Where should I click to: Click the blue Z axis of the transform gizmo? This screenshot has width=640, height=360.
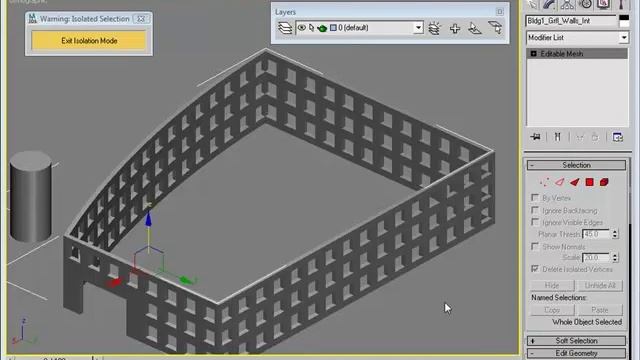[148, 219]
